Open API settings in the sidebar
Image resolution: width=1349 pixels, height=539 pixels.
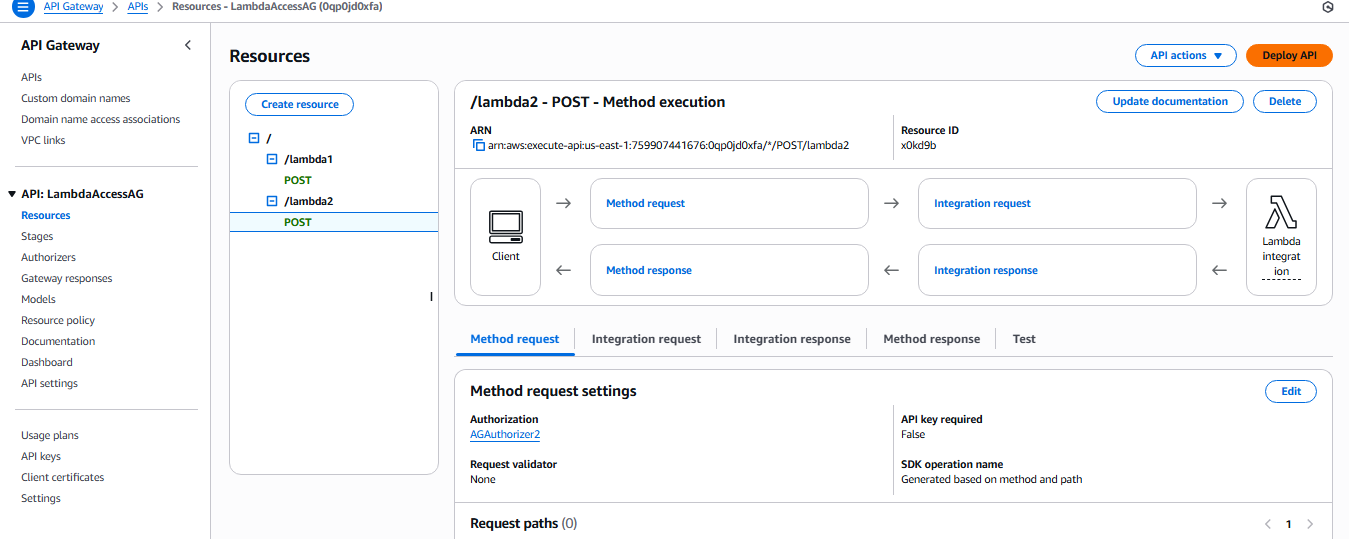point(49,383)
